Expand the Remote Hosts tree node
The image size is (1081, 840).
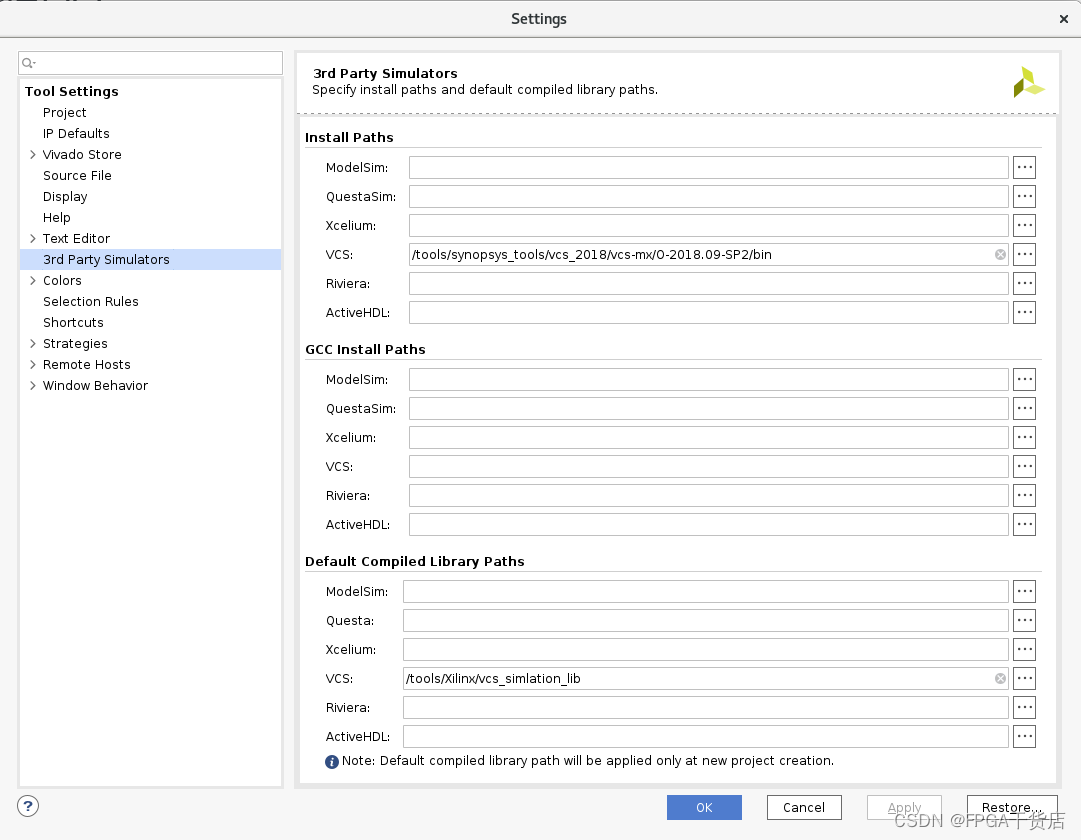pyautogui.click(x=32, y=365)
